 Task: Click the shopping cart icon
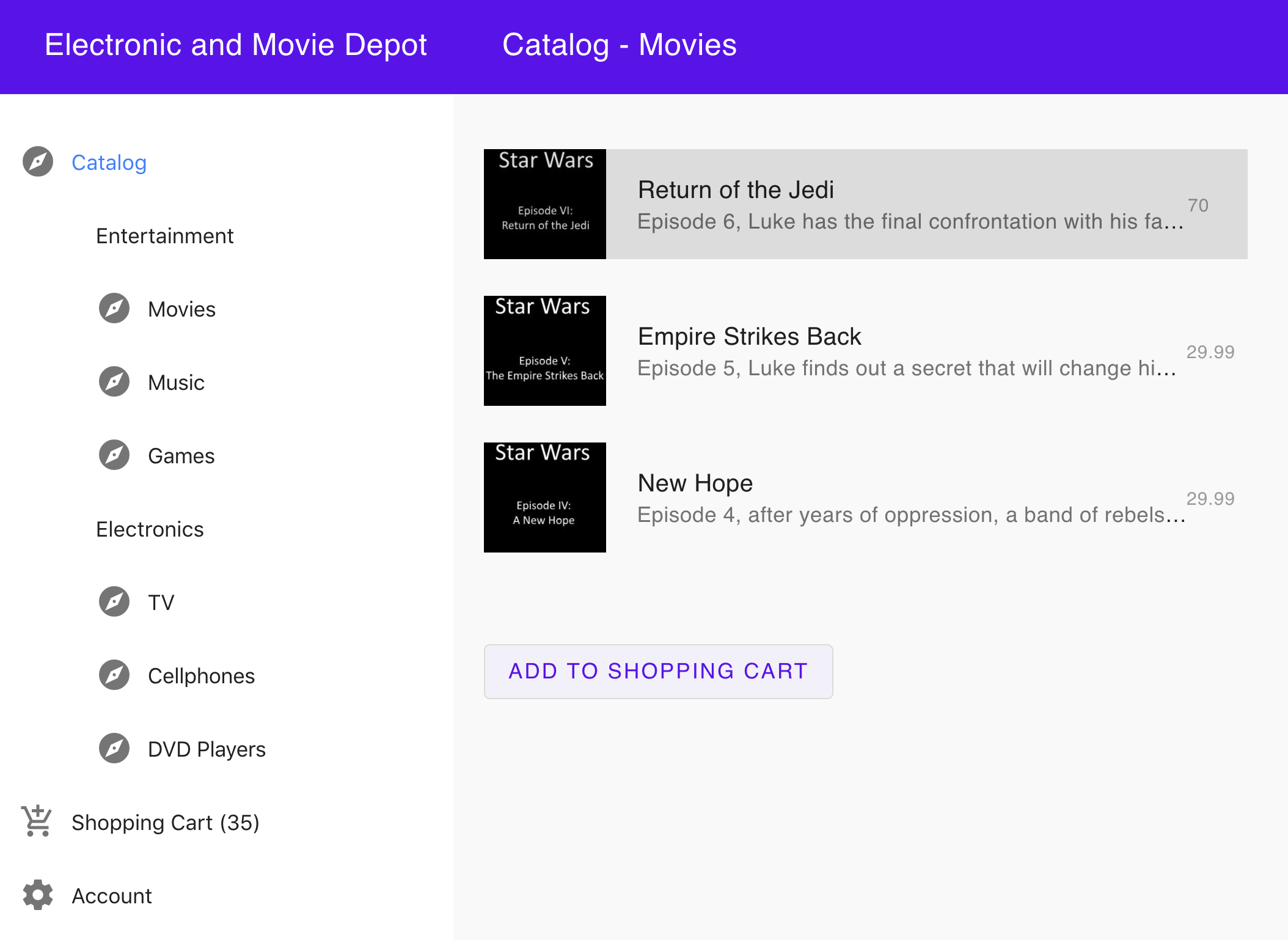point(37,821)
